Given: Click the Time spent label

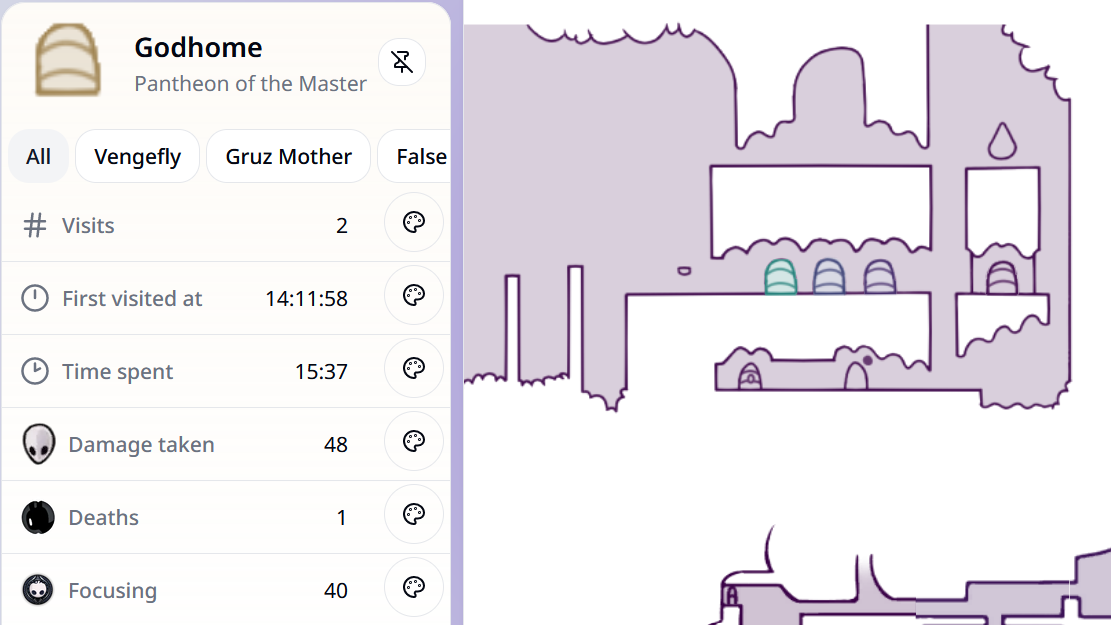Looking at the screenshot, I should point(118,372).
